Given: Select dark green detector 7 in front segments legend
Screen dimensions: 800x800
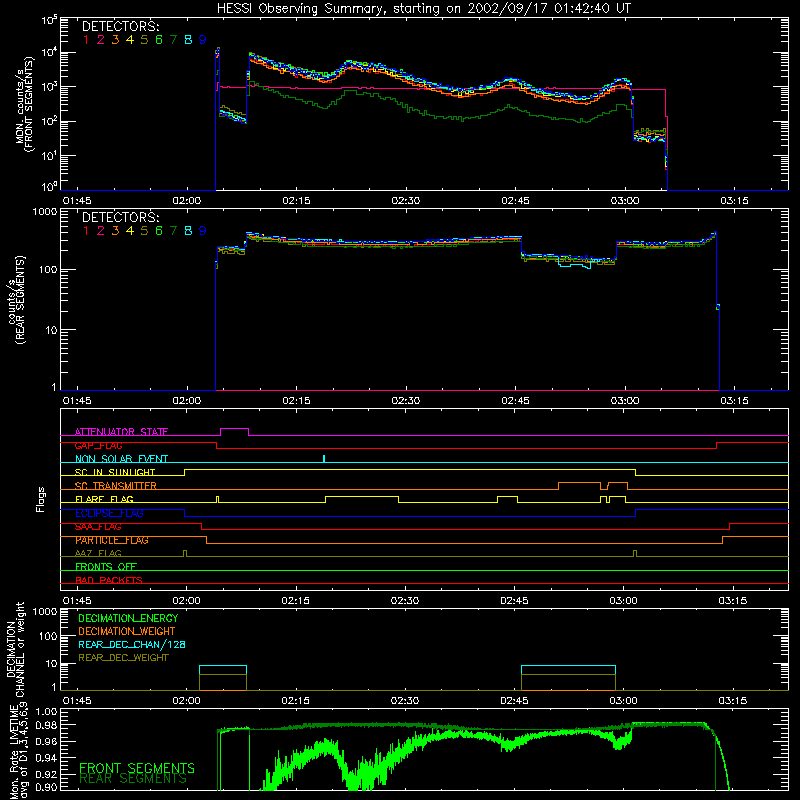Looking at the screenshot, I should (173, 40).
